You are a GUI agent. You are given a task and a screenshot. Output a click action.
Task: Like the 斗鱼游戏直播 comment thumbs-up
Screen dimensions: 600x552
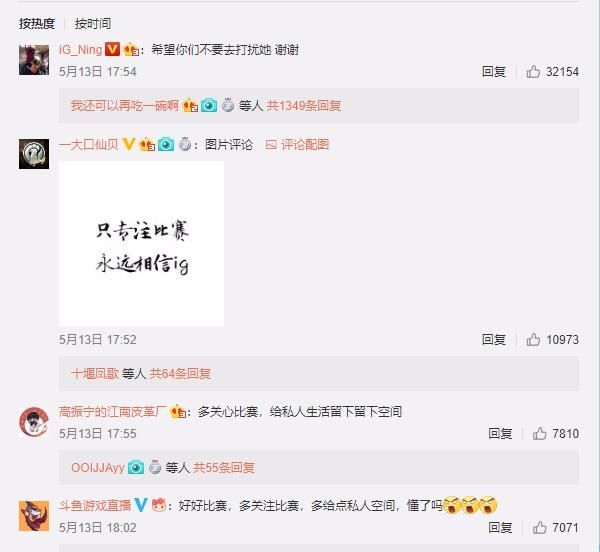click(x=540, y=528)
